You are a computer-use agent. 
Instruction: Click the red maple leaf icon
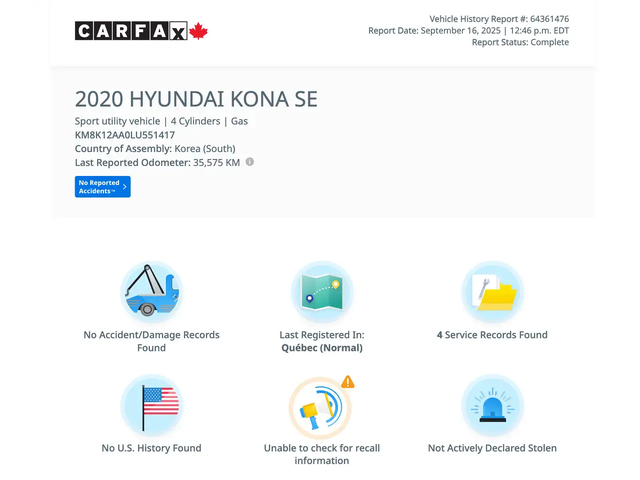point(198,31)
